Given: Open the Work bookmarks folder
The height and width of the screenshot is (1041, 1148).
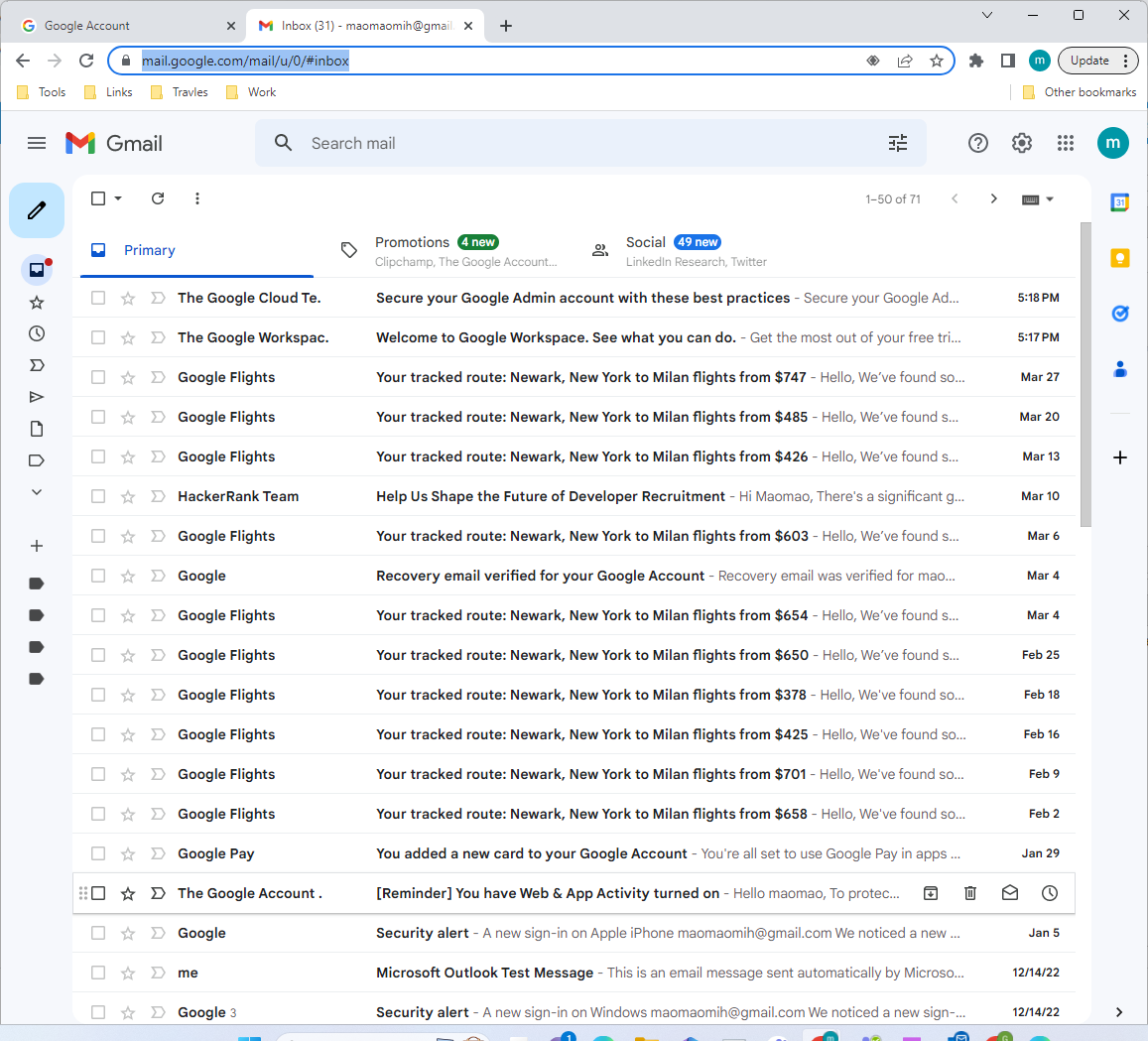Looking at the screenshot, I should click(251, 92).
